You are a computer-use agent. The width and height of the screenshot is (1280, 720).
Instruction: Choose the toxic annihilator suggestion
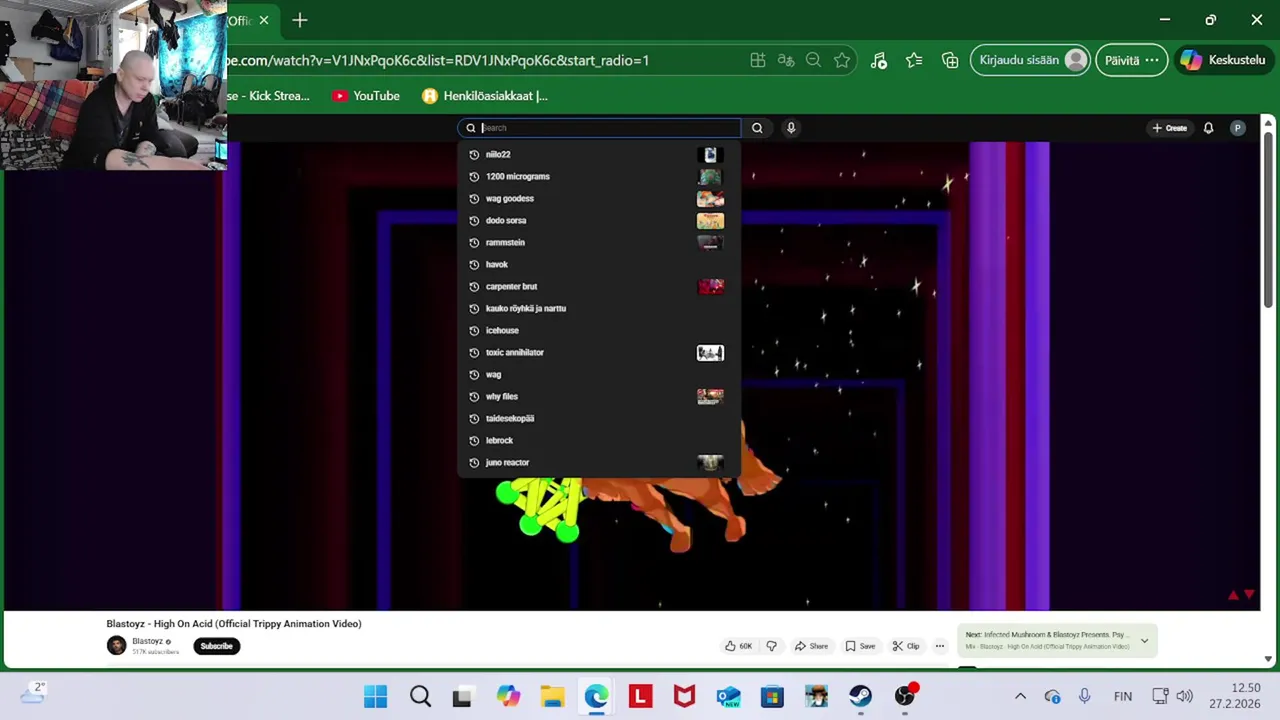[599, 353]
